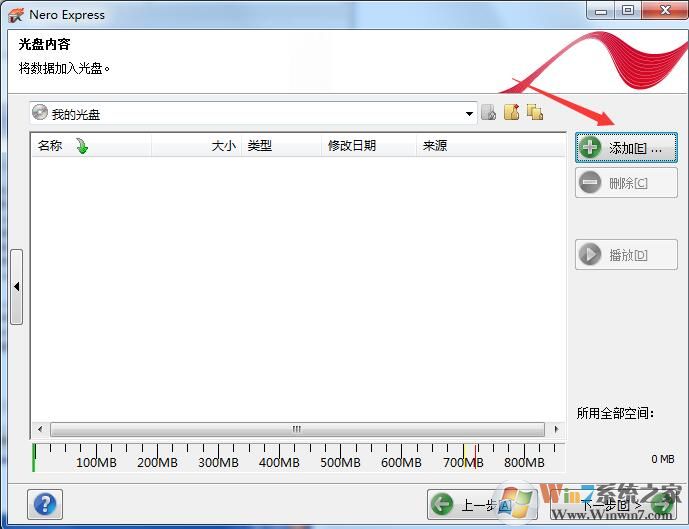Click the Play (播放) button

(626, 254)
